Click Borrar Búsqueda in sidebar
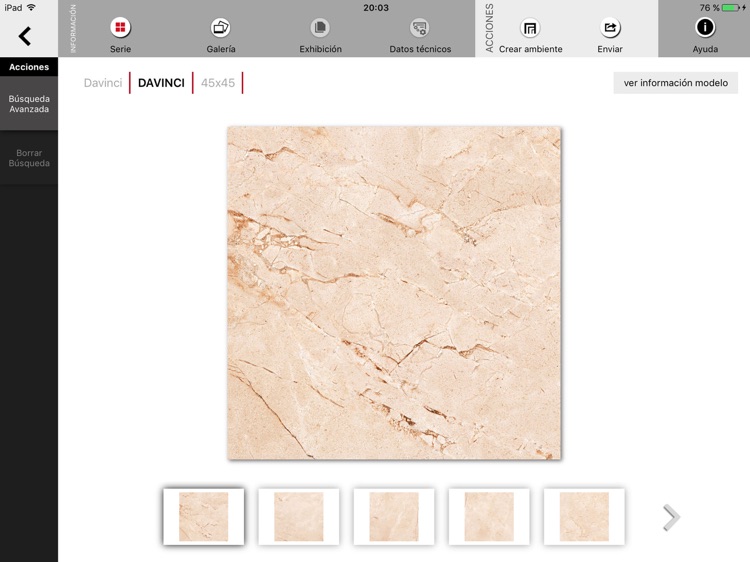 (29, 158)
